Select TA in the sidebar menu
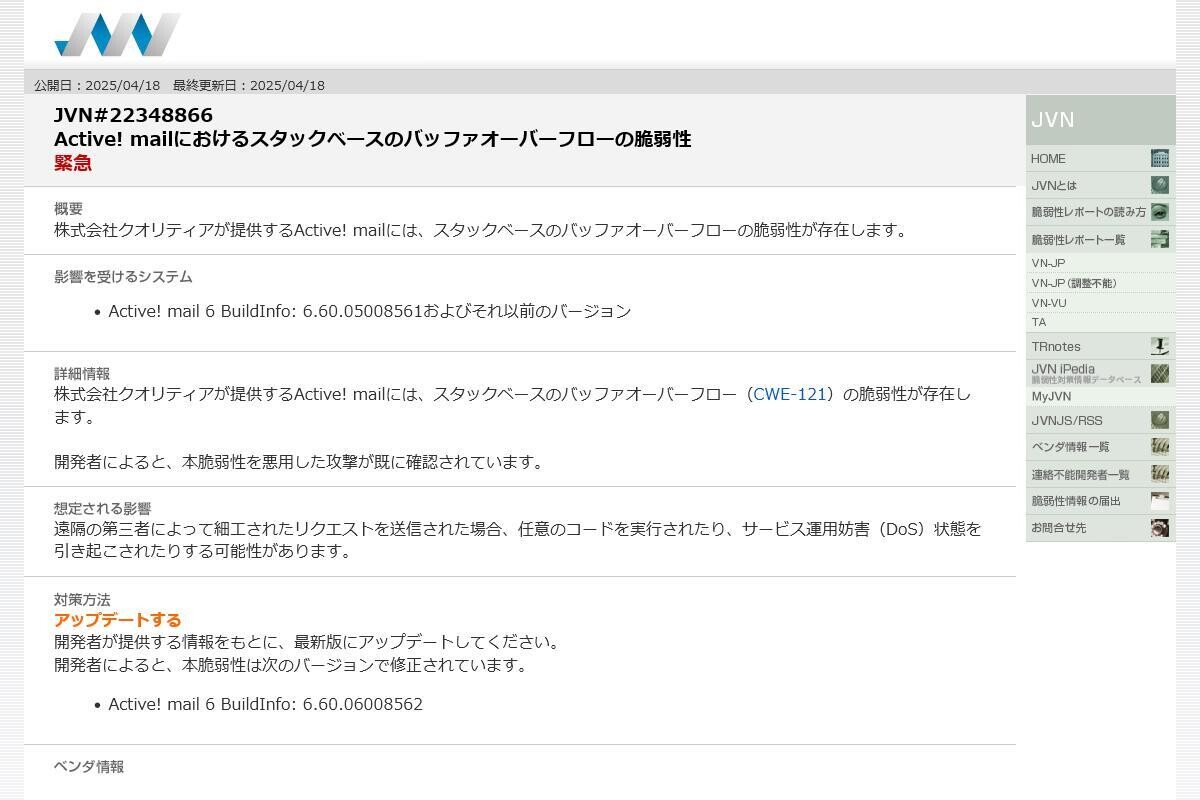The width and height of the screenshot is (1200, 800). tap(1037, 322)
